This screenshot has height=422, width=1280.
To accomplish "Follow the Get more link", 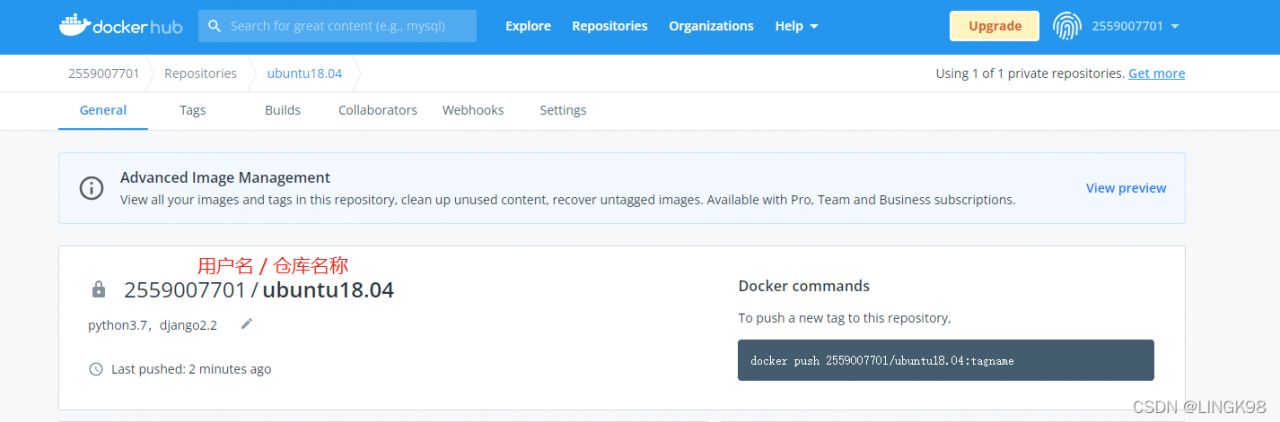I will click(x=1157, y=73).
